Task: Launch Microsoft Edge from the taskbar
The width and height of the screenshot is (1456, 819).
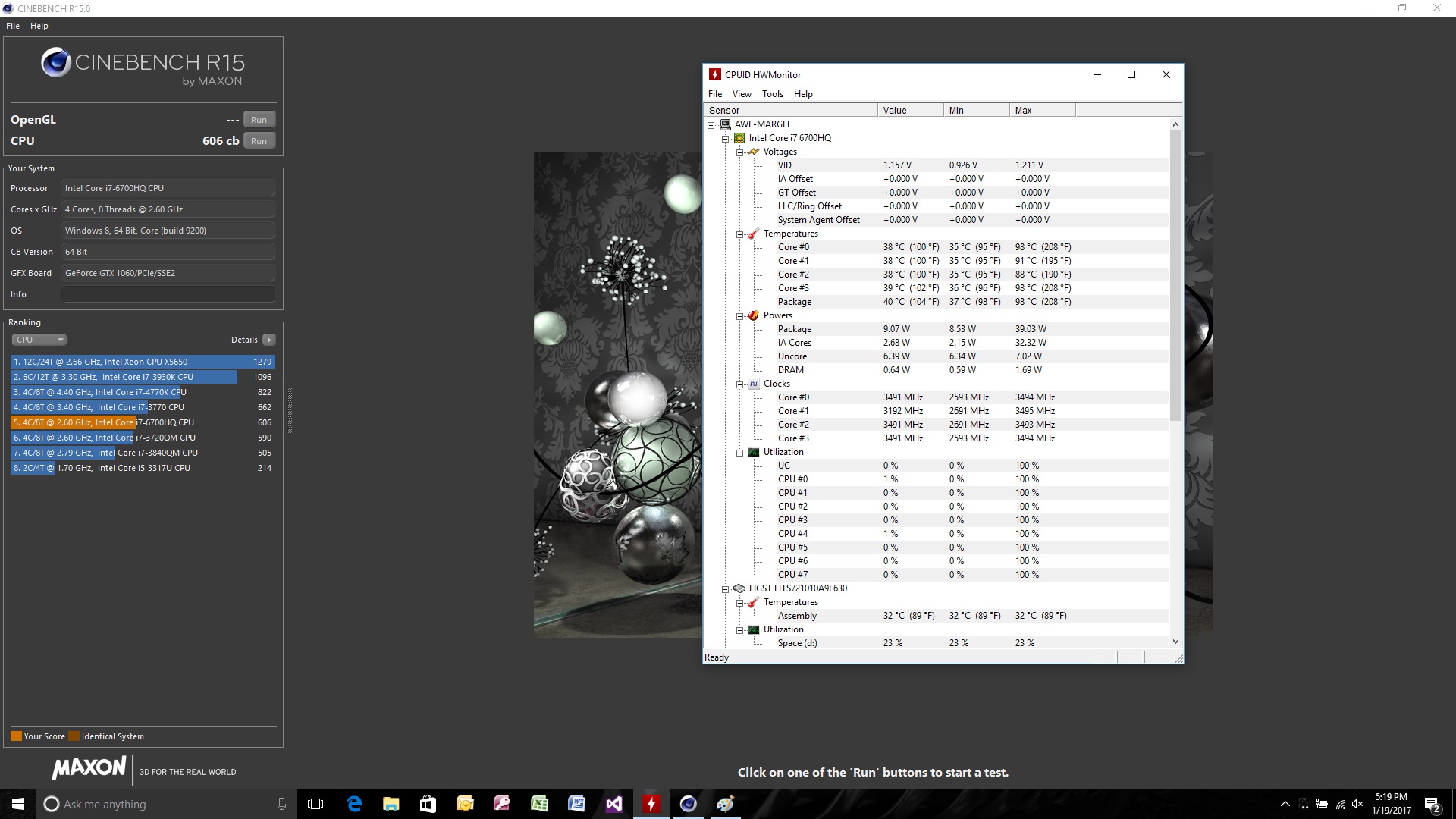Action: 353,804
